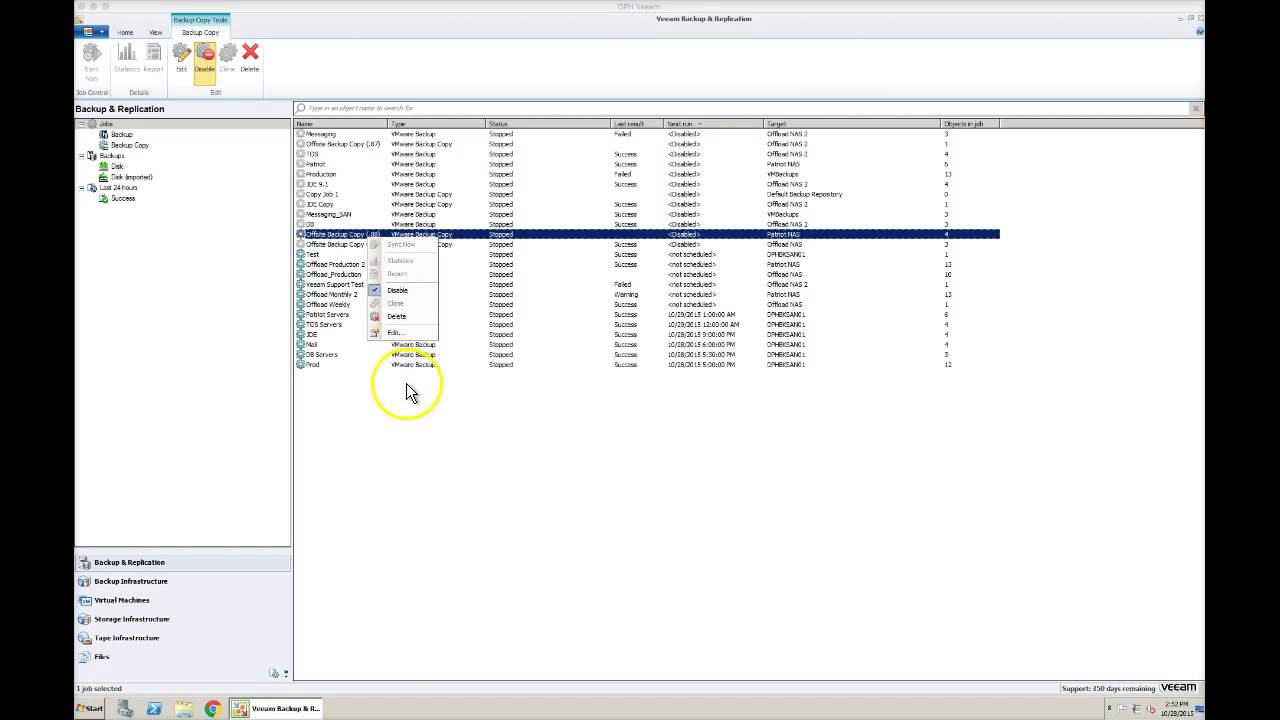The image size is (1280, 720).
Task: Open File Explorer from the taskbar
Action: (x=184, y=708)
